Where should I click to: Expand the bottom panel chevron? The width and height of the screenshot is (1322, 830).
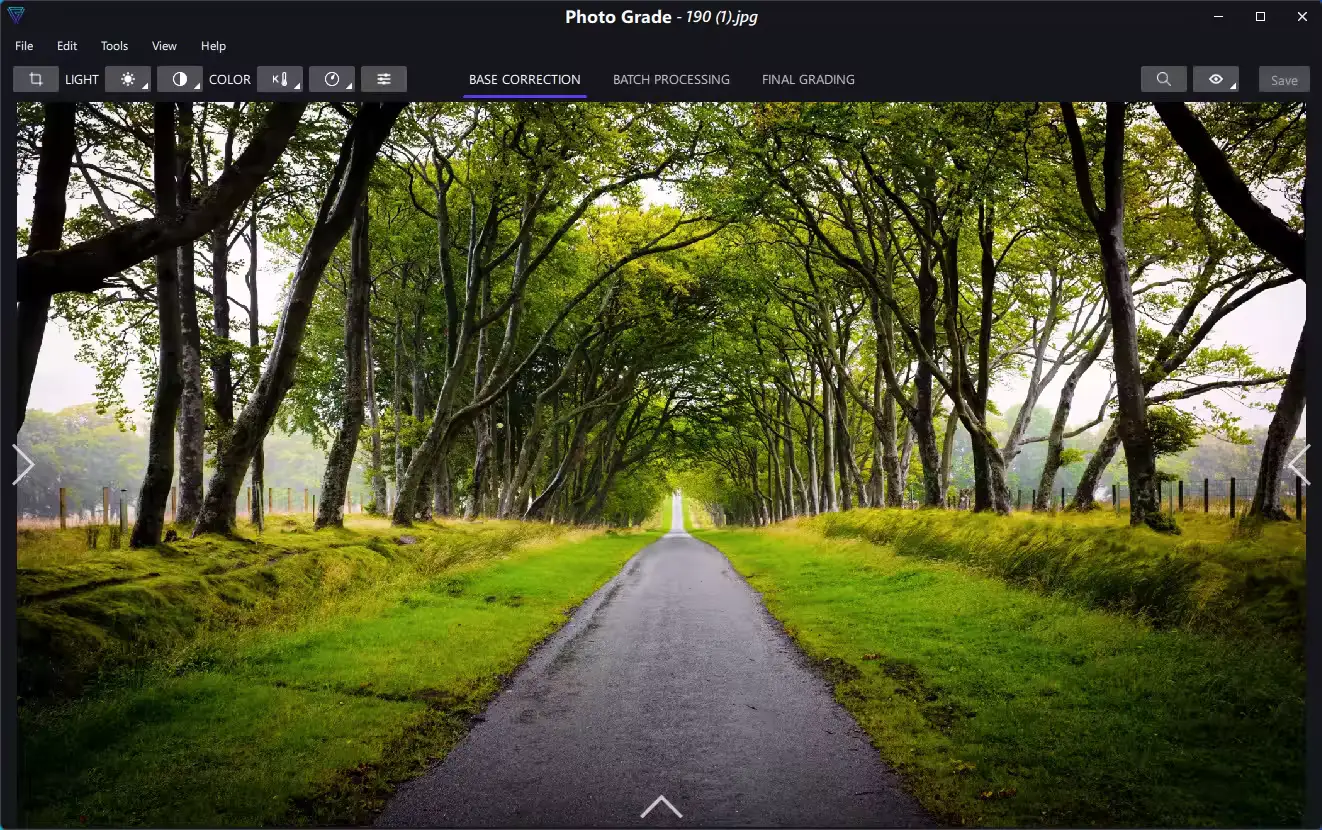click(x=660, y=805)
